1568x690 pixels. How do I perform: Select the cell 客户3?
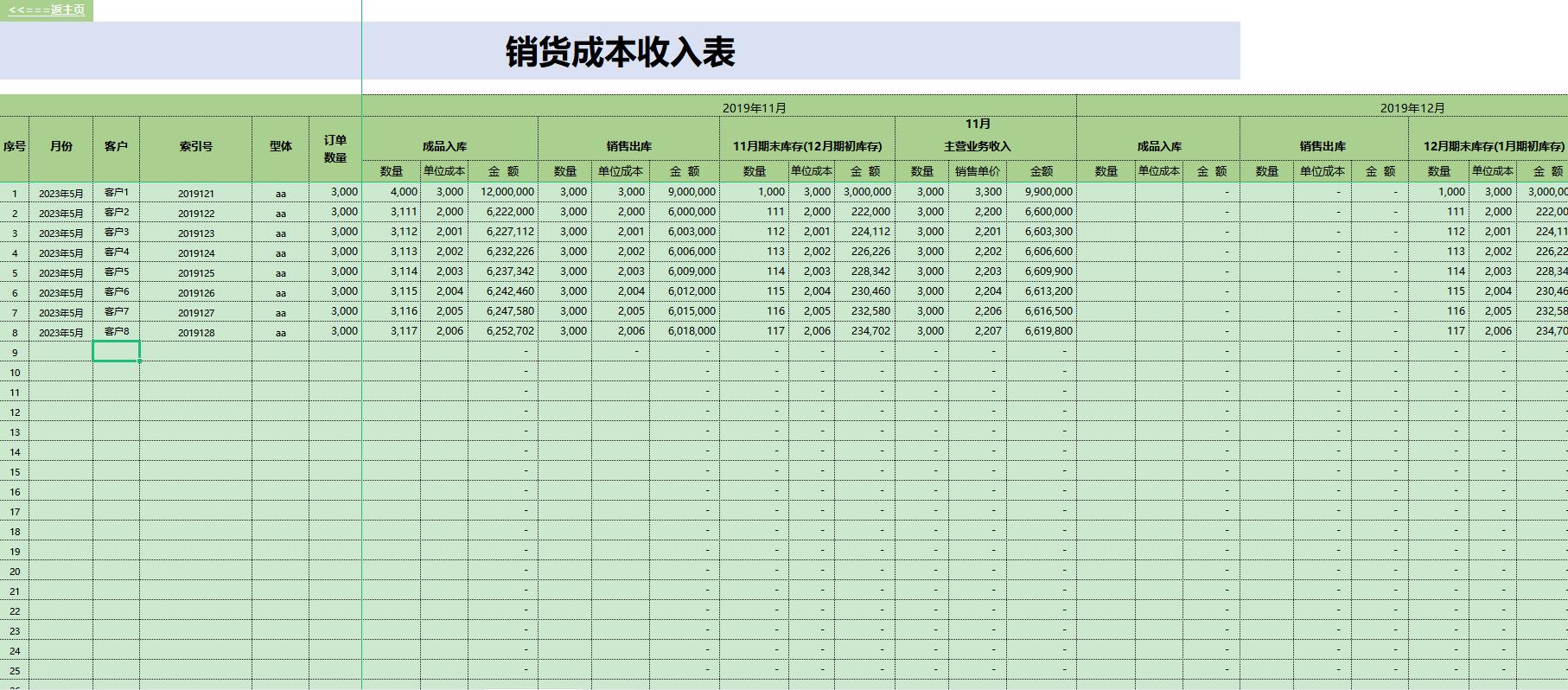coord(116,232)
